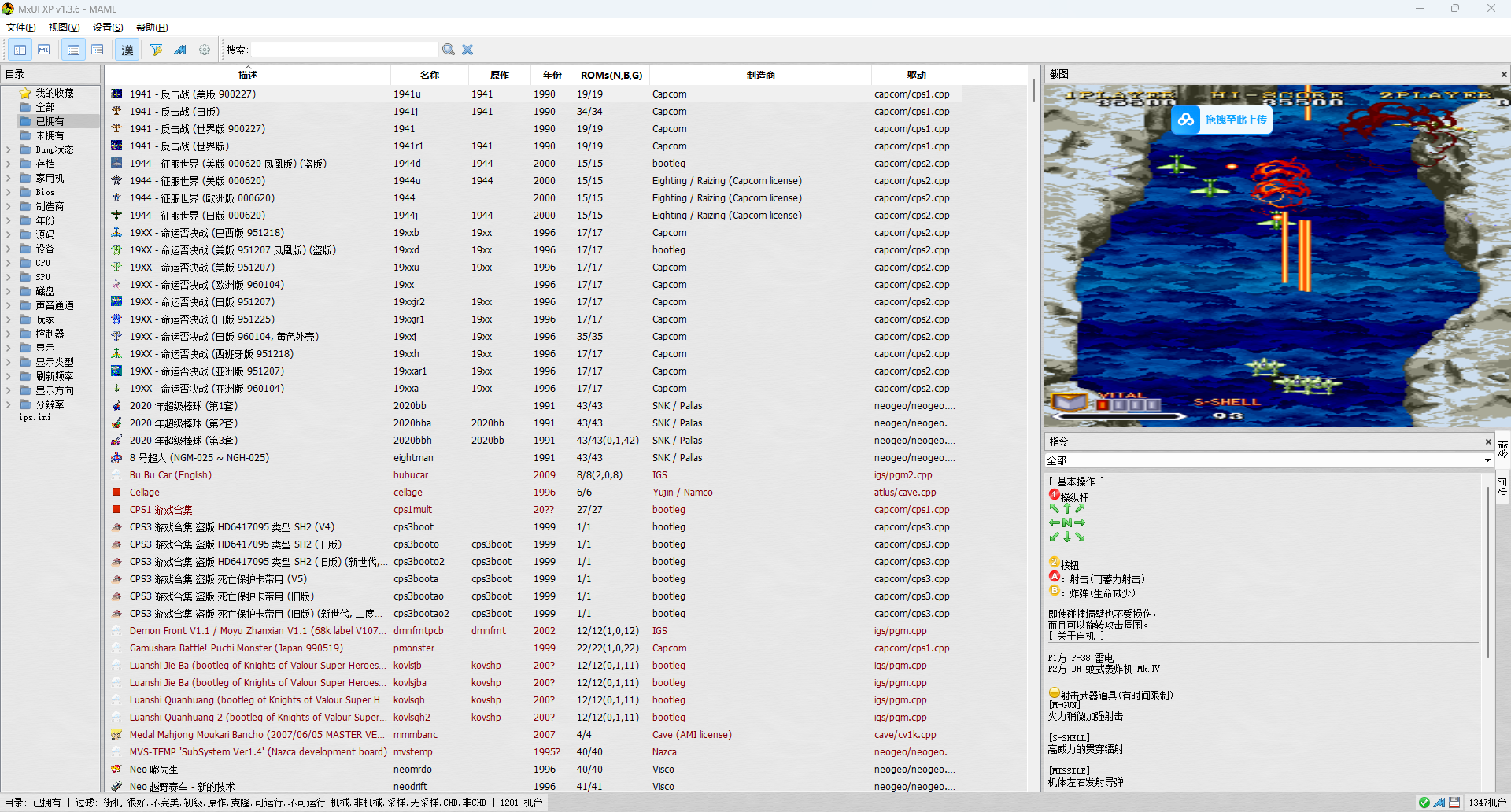This screenshot has width=1511, height=812.
Task: Expand the 存档 tree node
Action: [x=8, y=164]
